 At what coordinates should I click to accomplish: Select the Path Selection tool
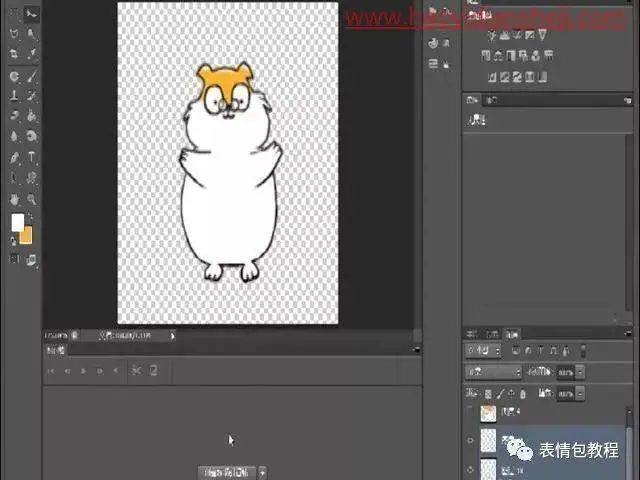point(14,177)
